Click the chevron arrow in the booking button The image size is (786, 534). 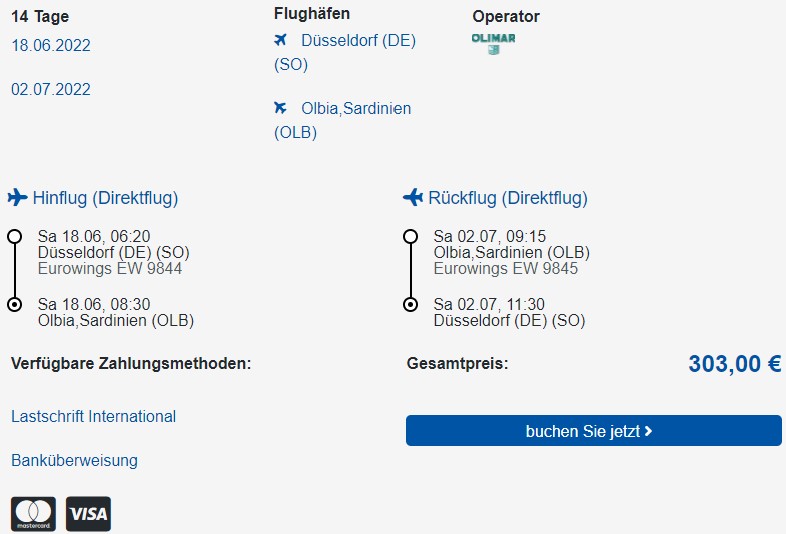[648, 431]
